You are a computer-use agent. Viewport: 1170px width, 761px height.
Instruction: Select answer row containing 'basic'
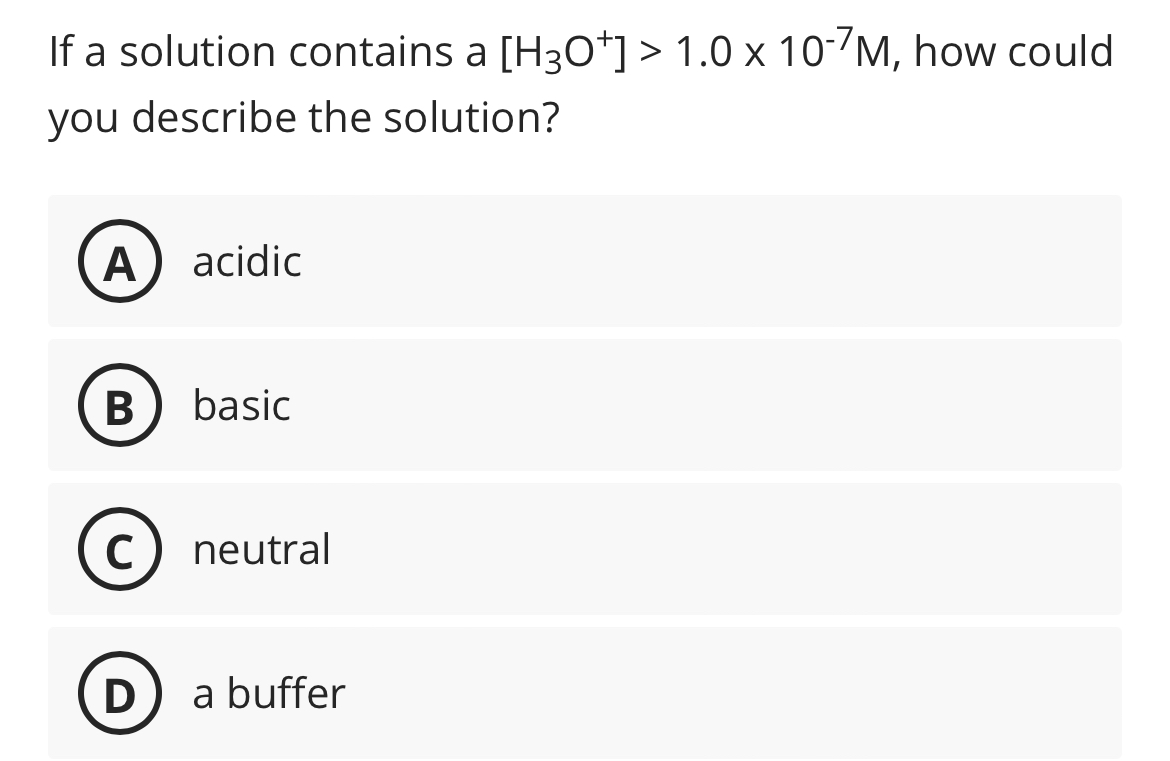pyautogui.click(x=585, y=405)
